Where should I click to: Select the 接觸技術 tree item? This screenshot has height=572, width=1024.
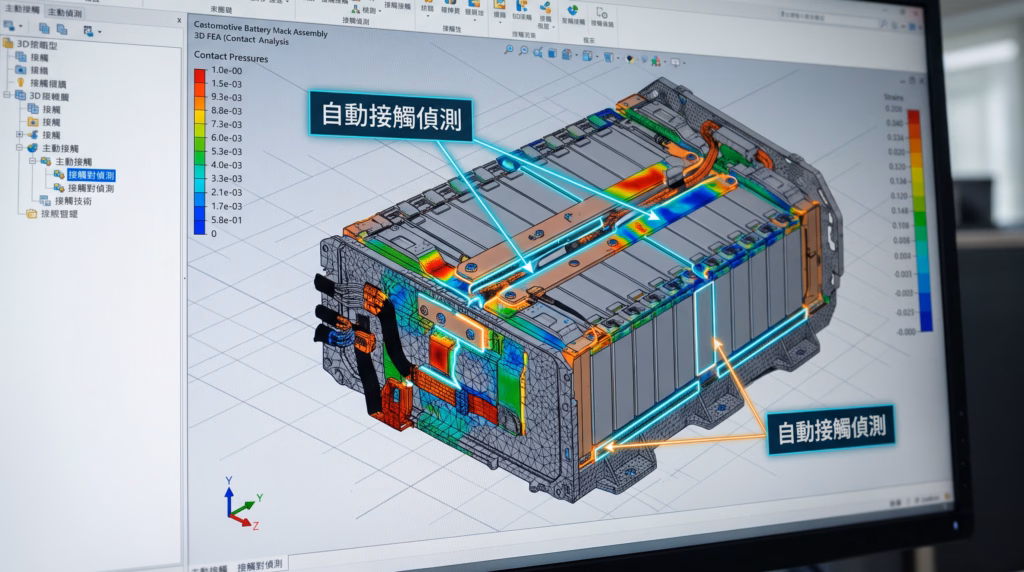(x=73, y=200)
